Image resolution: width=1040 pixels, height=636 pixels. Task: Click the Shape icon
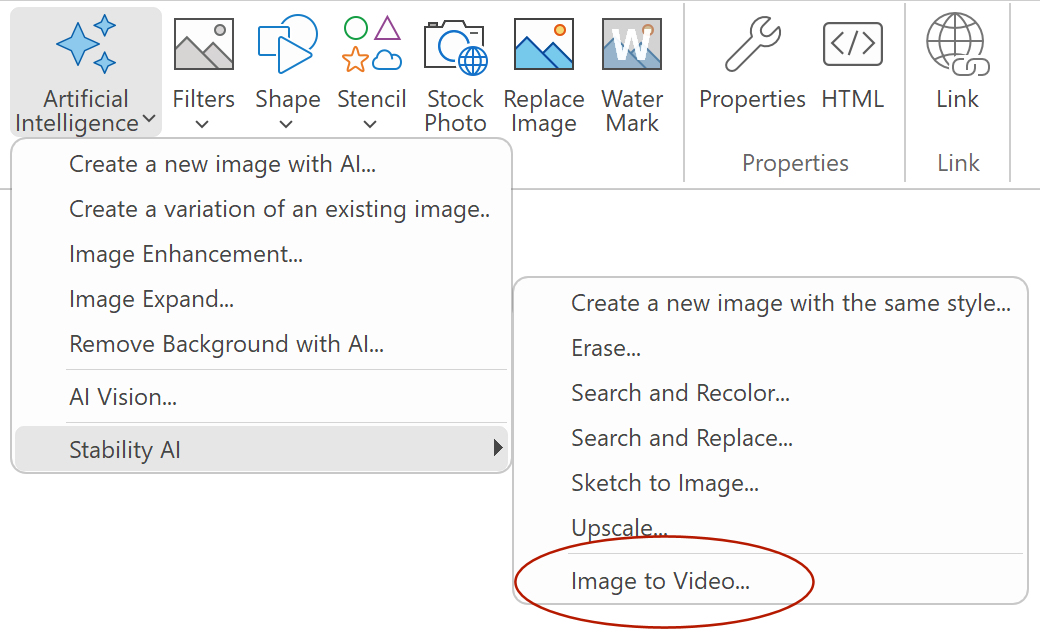click(x=287, y=46)
